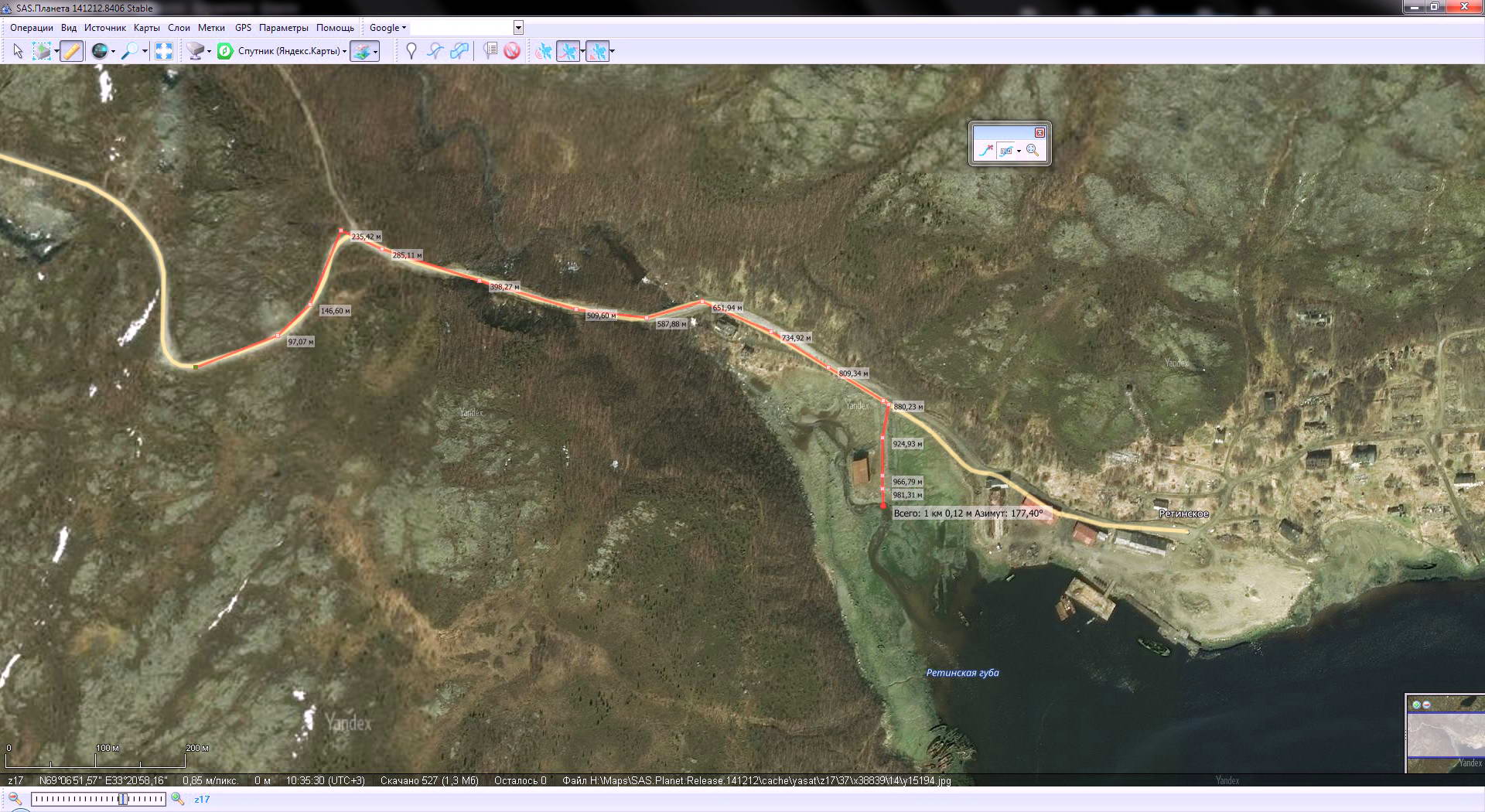
Task: Click the zoom-to-path magnifier in floating panel
Action: coord(1033,151)
